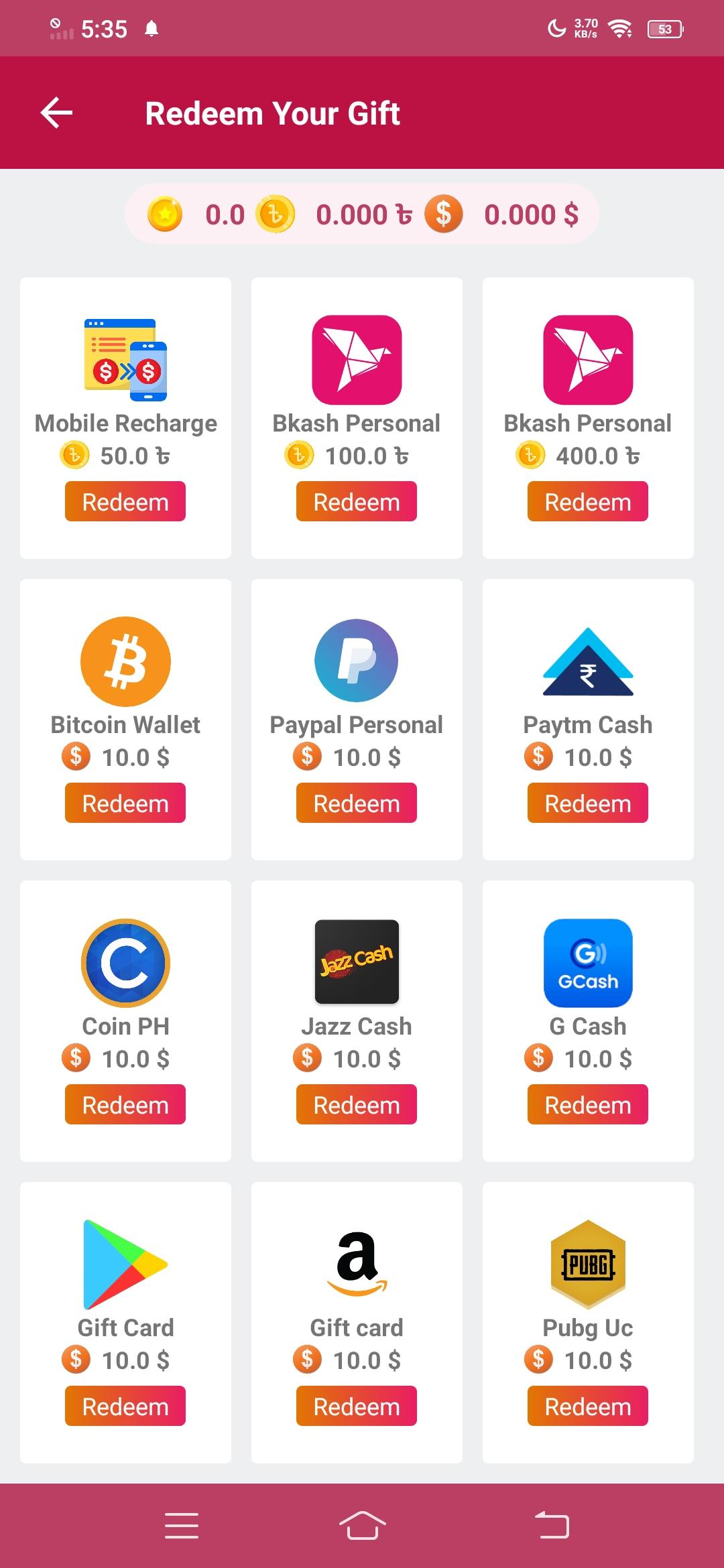724x1568 pixels.
Task: Open Android recent apps menu button
Action: click(182, 1526)
